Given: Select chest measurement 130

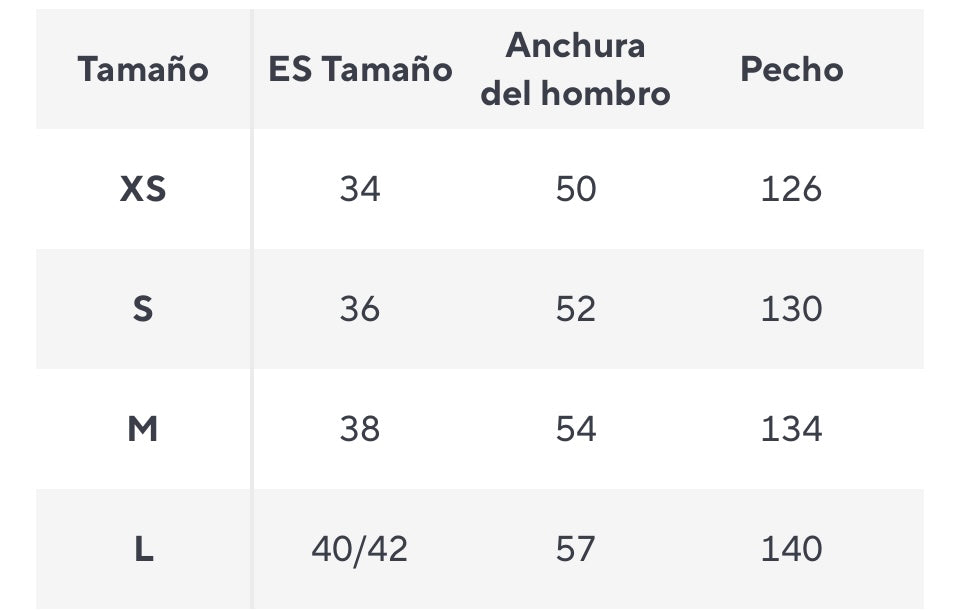Looking at the screenshot, I should [791, 309].
